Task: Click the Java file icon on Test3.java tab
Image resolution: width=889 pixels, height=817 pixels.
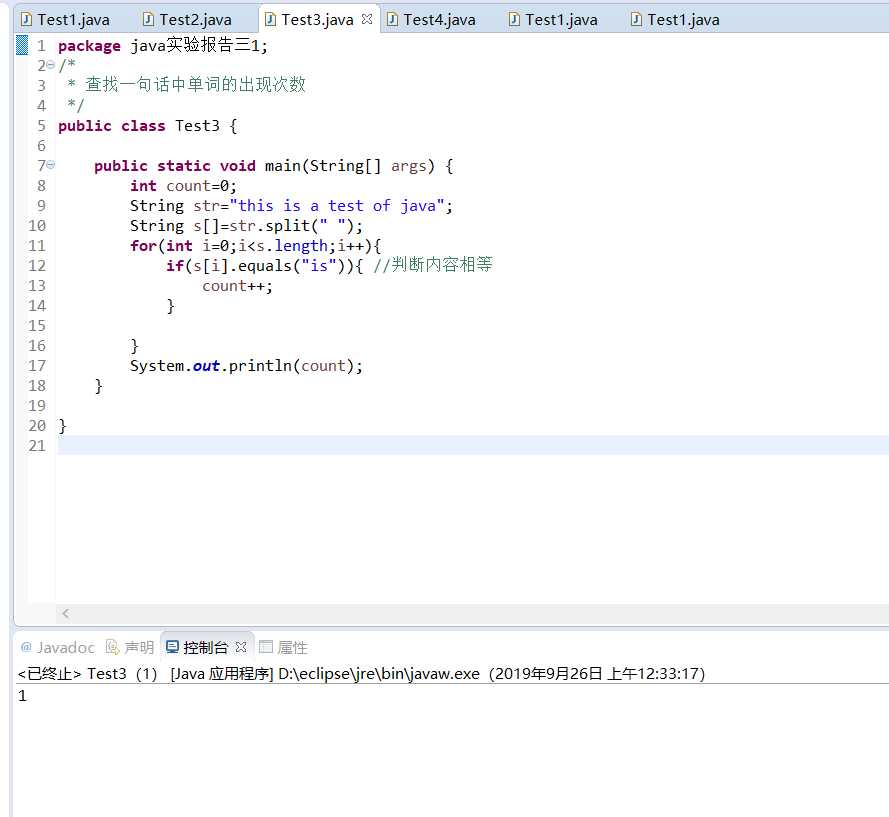Action: (270, 20)
